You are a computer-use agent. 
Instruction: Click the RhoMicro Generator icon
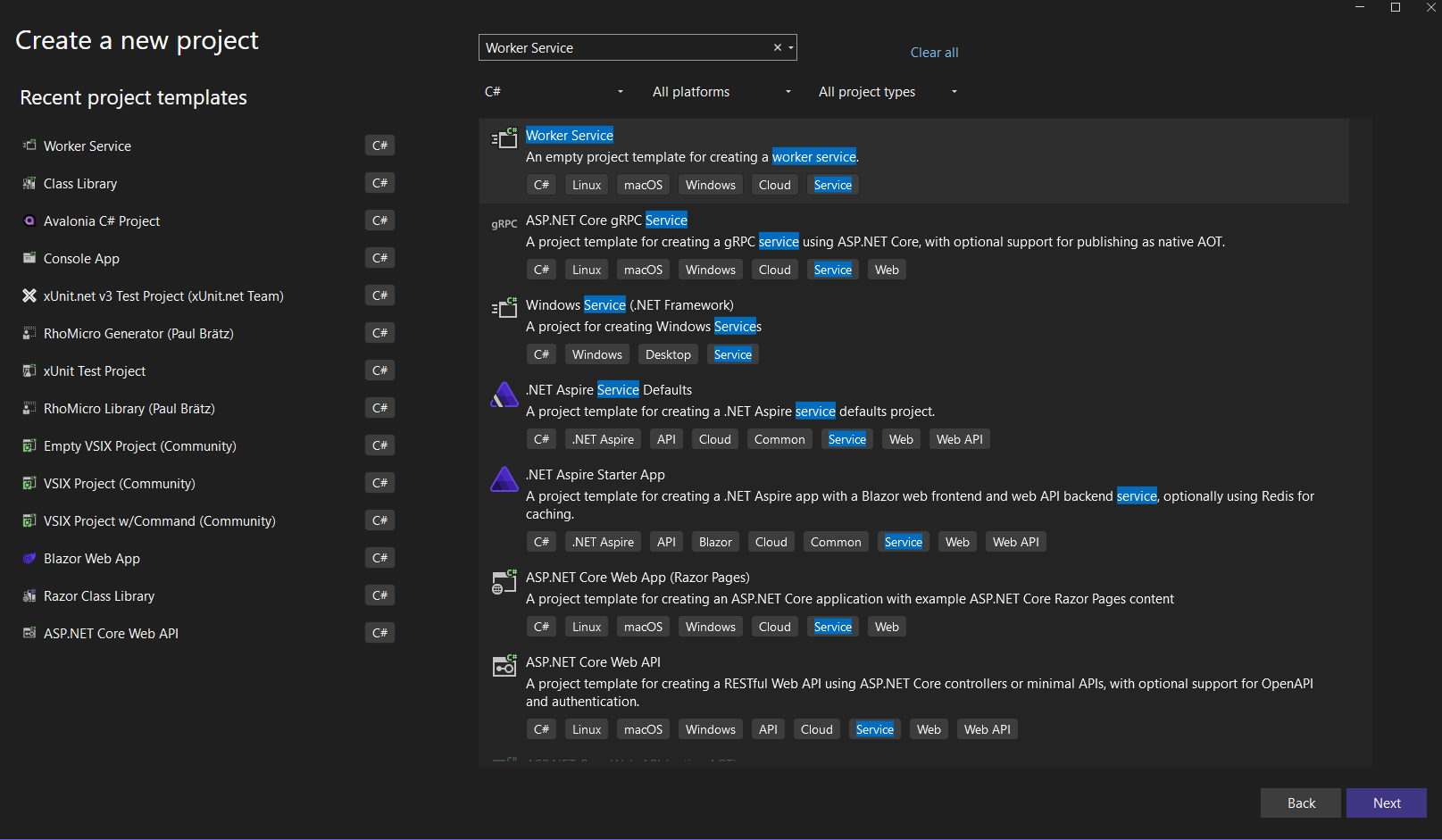pyautogui.click(x=29, y=333)
